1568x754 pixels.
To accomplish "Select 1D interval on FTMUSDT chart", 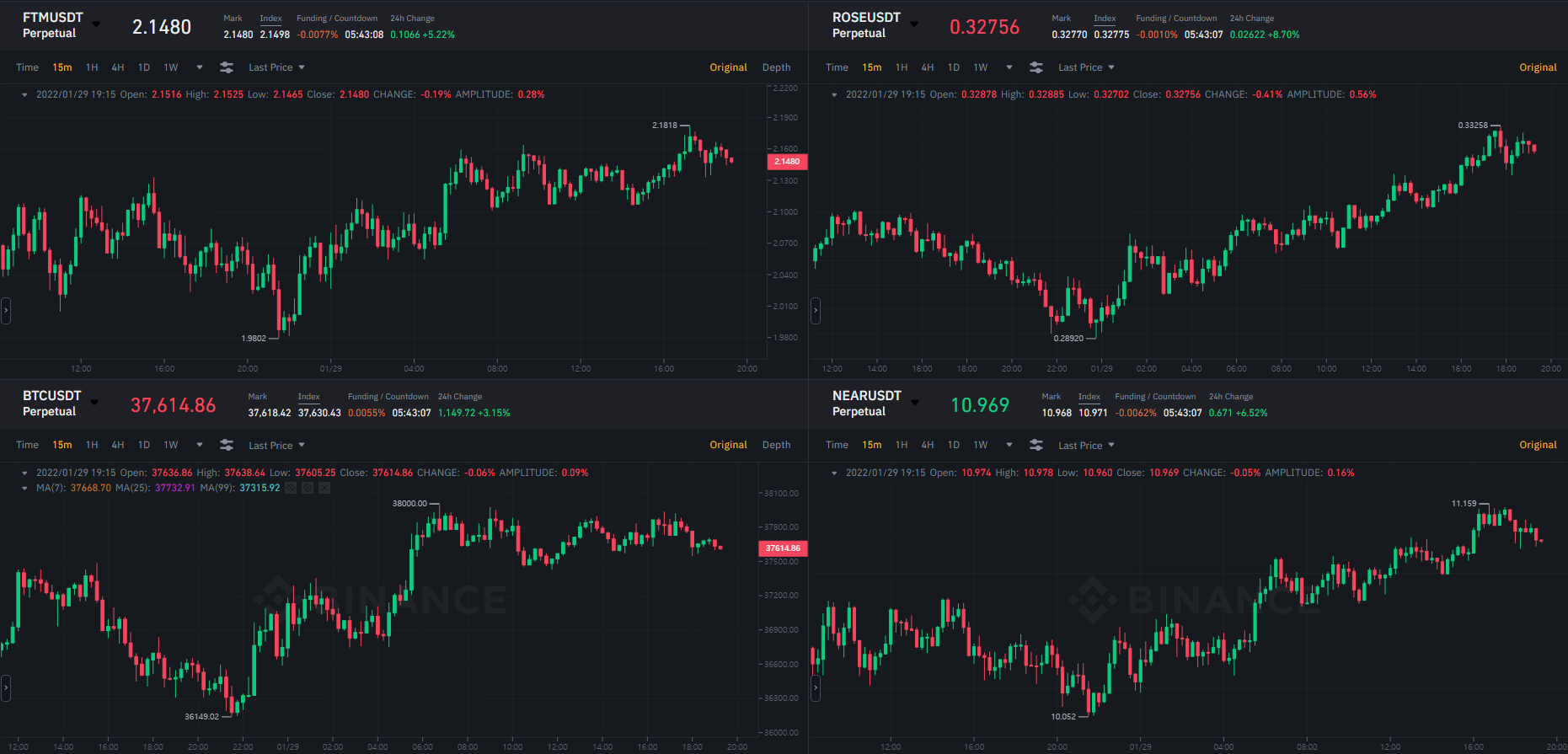I will coord(144,67).
